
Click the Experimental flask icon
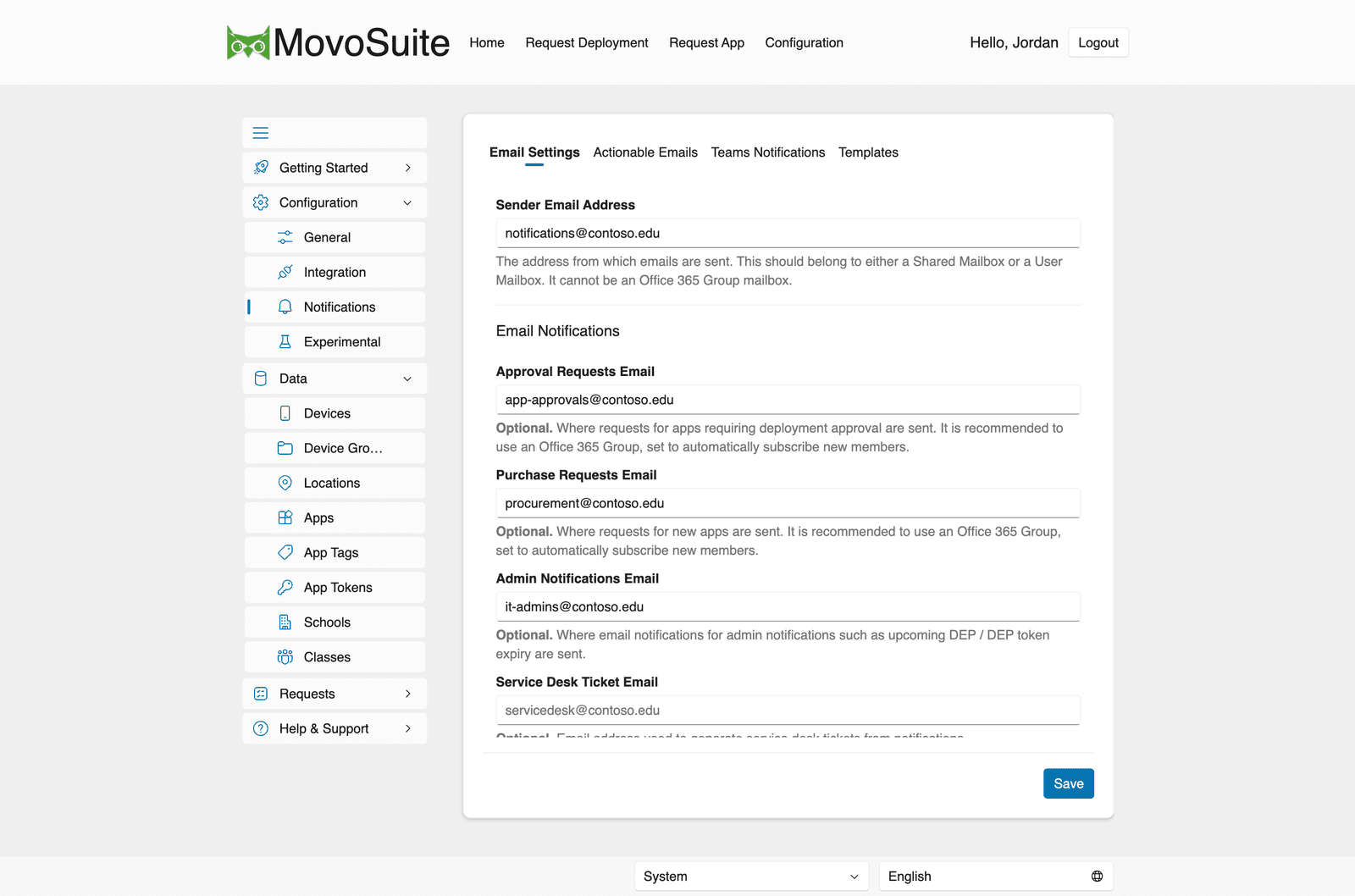tap(285, 341)
